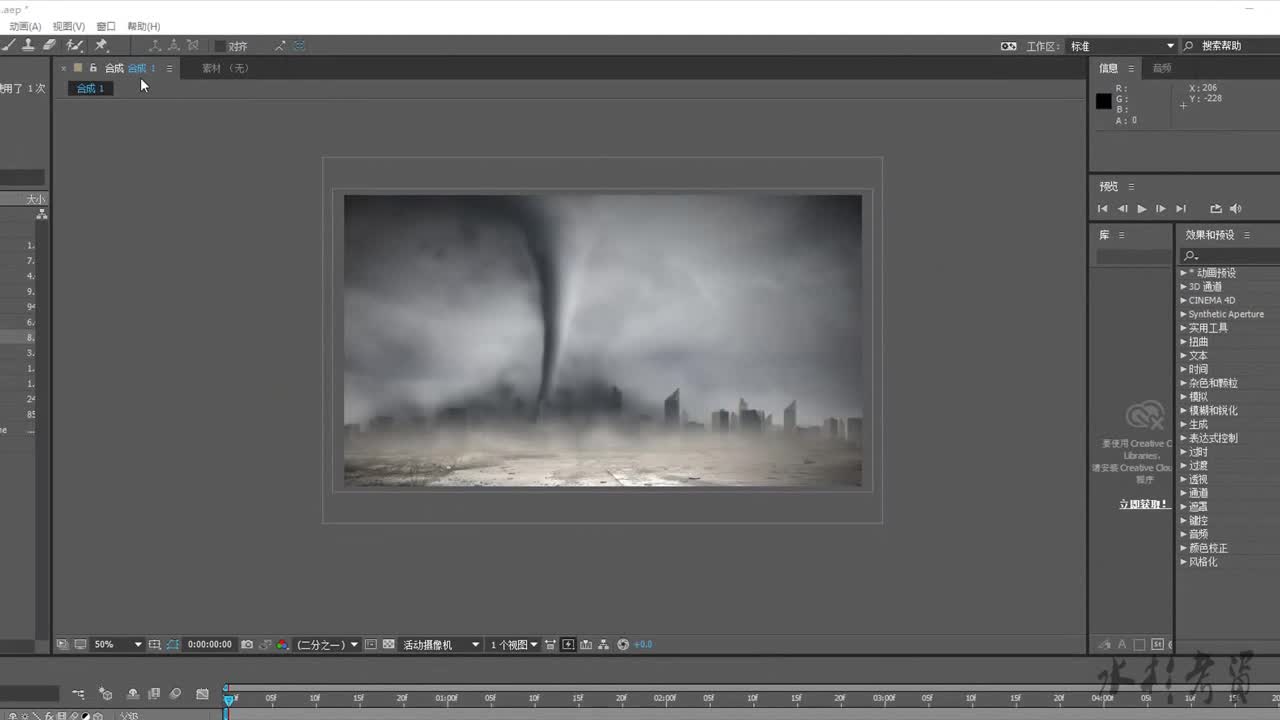Select the Clone Stamp tool
Image resolution: width=1280 pixels, height=720 pixels.
28,45
